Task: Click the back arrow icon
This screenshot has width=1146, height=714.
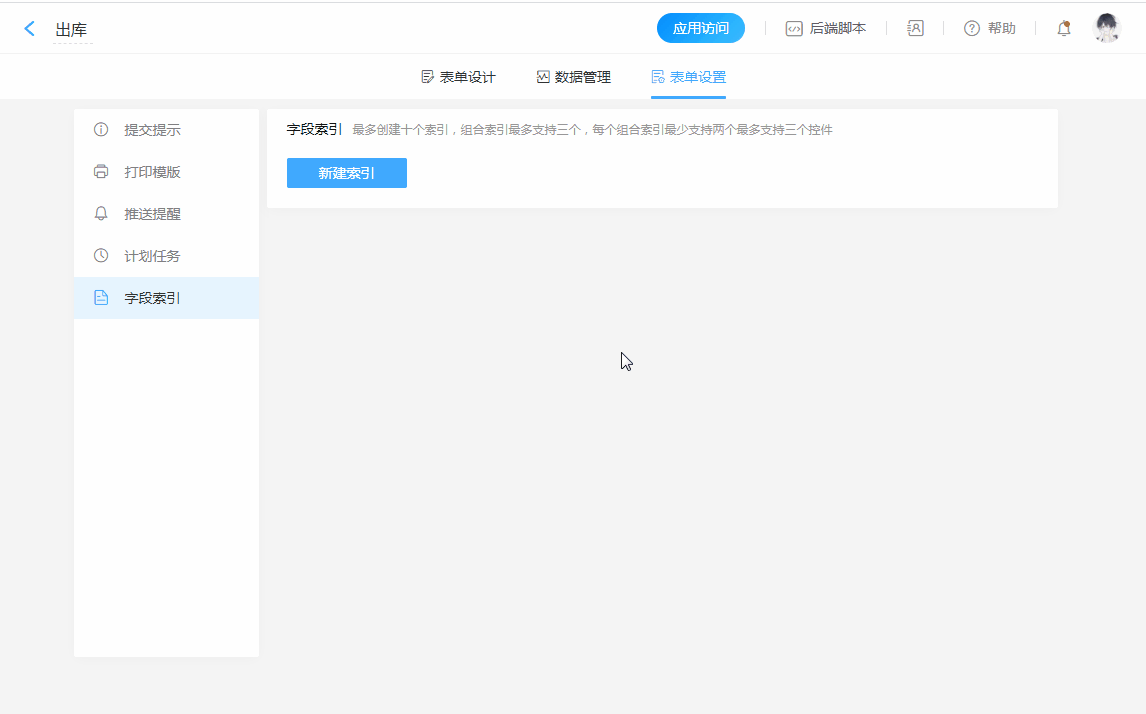Action: [30, 29]
